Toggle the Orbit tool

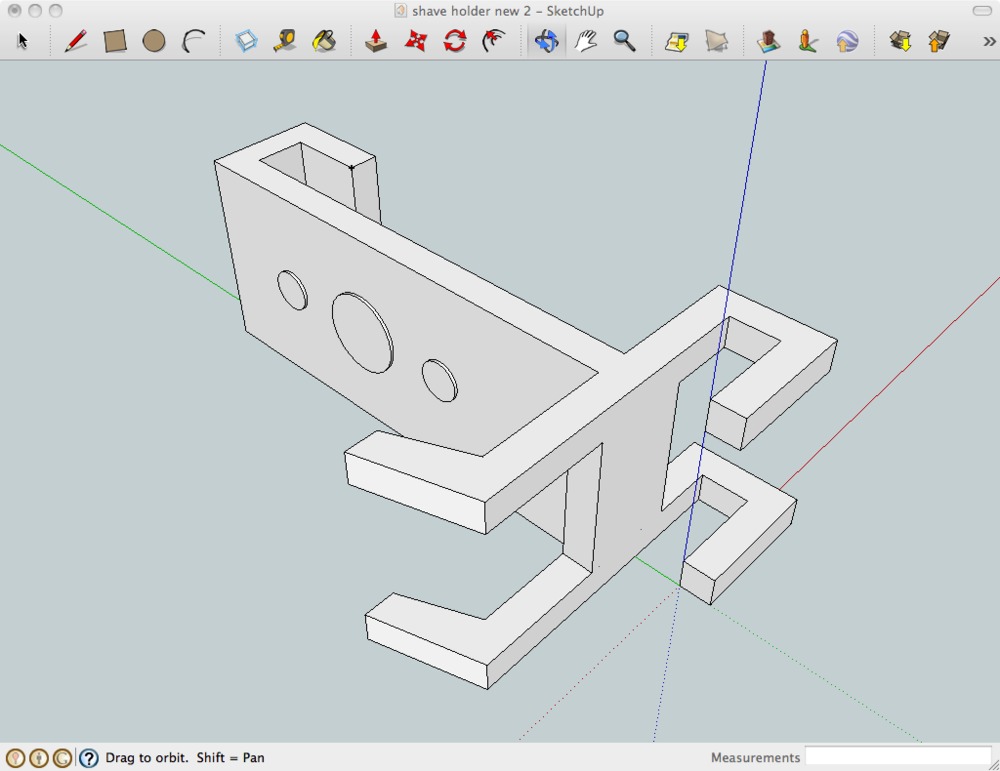click(546, 41)
